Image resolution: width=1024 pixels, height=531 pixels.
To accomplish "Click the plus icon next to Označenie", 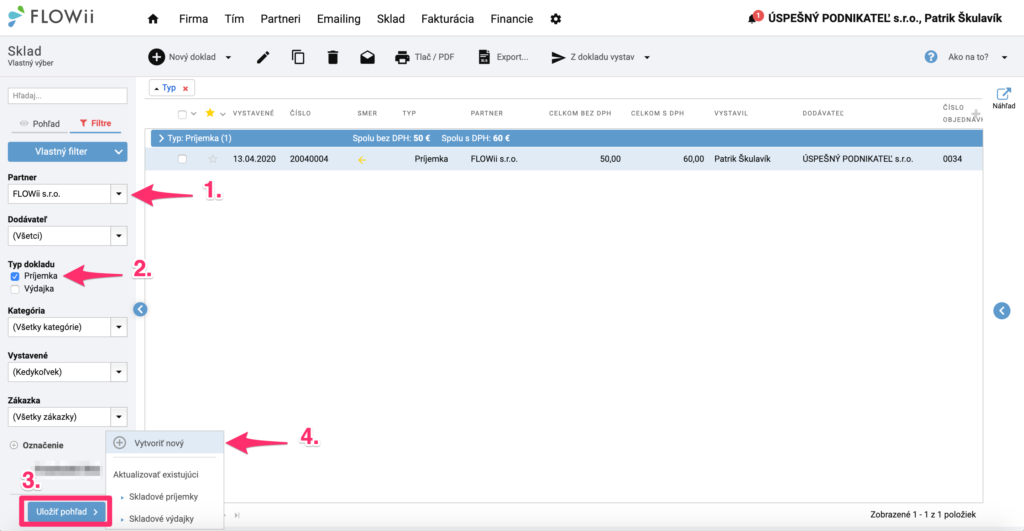I will (x=14, y=445).
